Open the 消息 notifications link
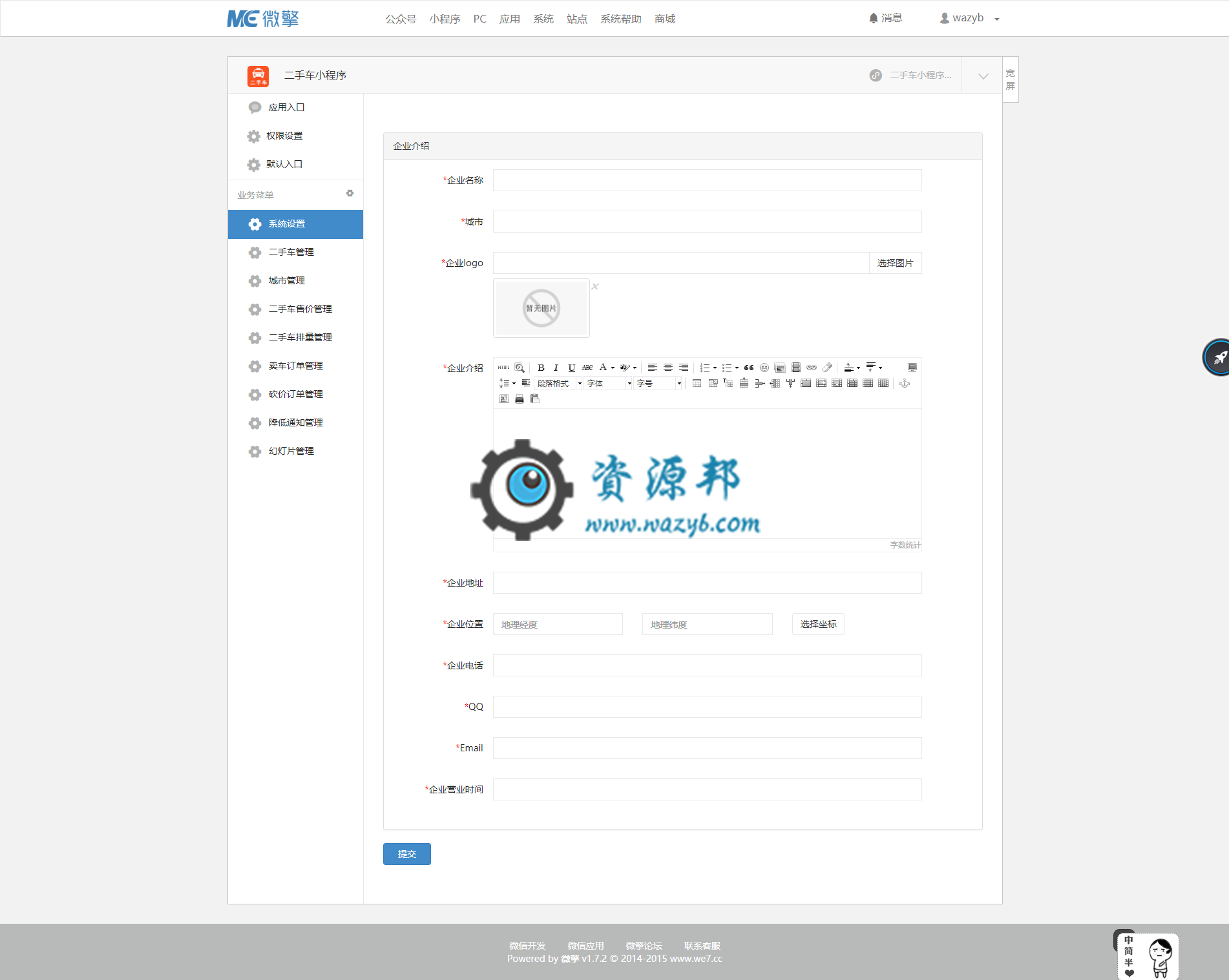1229x980 pixels. coord(885,18)
